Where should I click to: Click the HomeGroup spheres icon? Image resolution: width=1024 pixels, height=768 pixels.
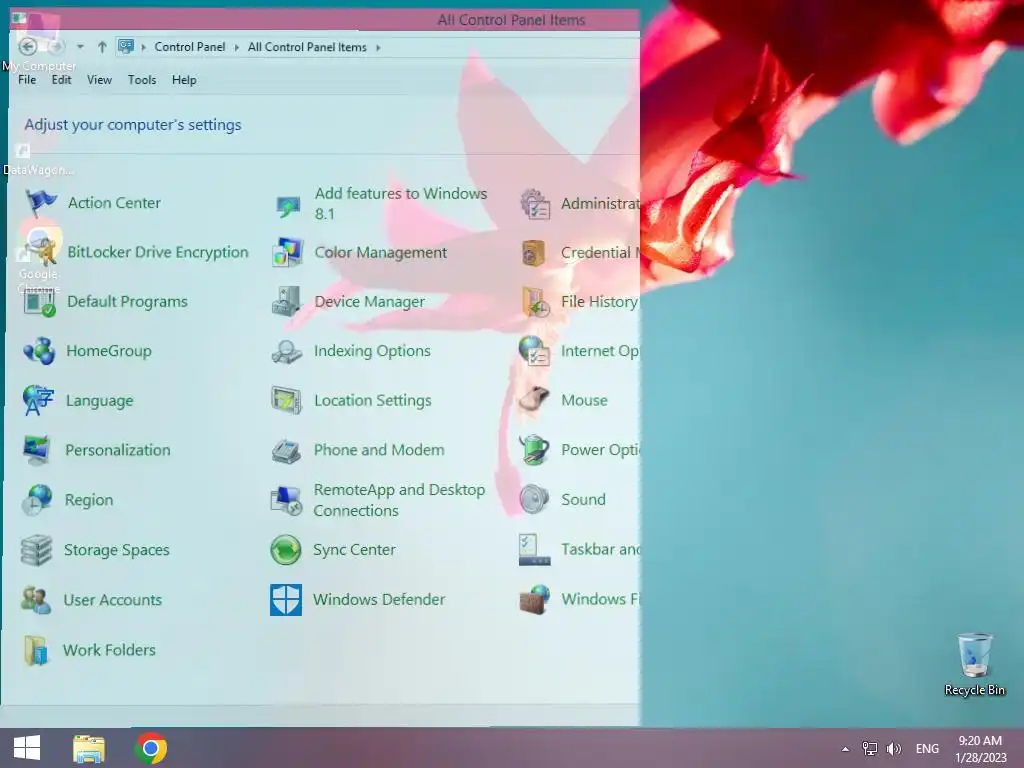coord(39,351)
